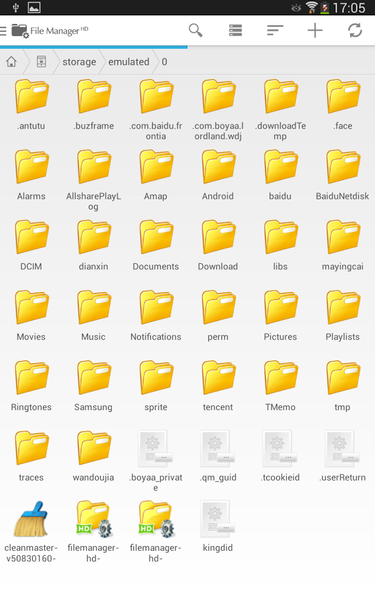This screenshot has width=375, height=600.
Task: Select the 0 breadcrumb segment
Action: point(164,62)
